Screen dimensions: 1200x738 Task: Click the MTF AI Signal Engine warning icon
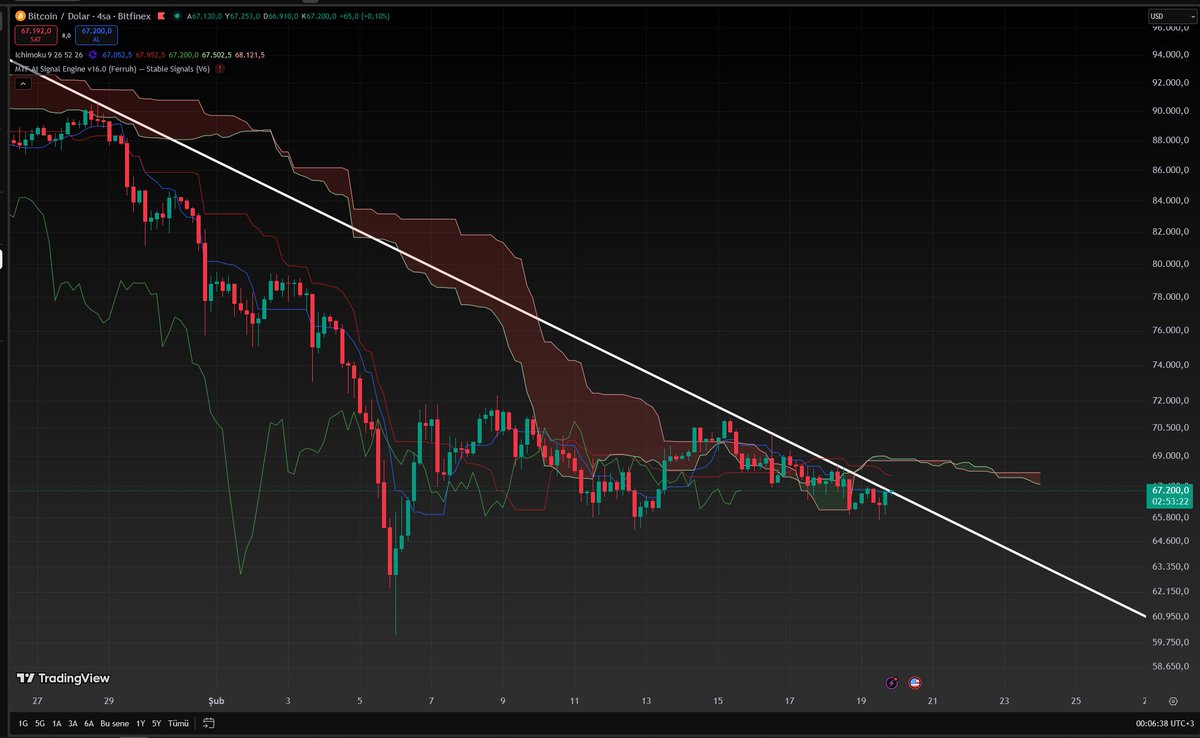[220, 69]
